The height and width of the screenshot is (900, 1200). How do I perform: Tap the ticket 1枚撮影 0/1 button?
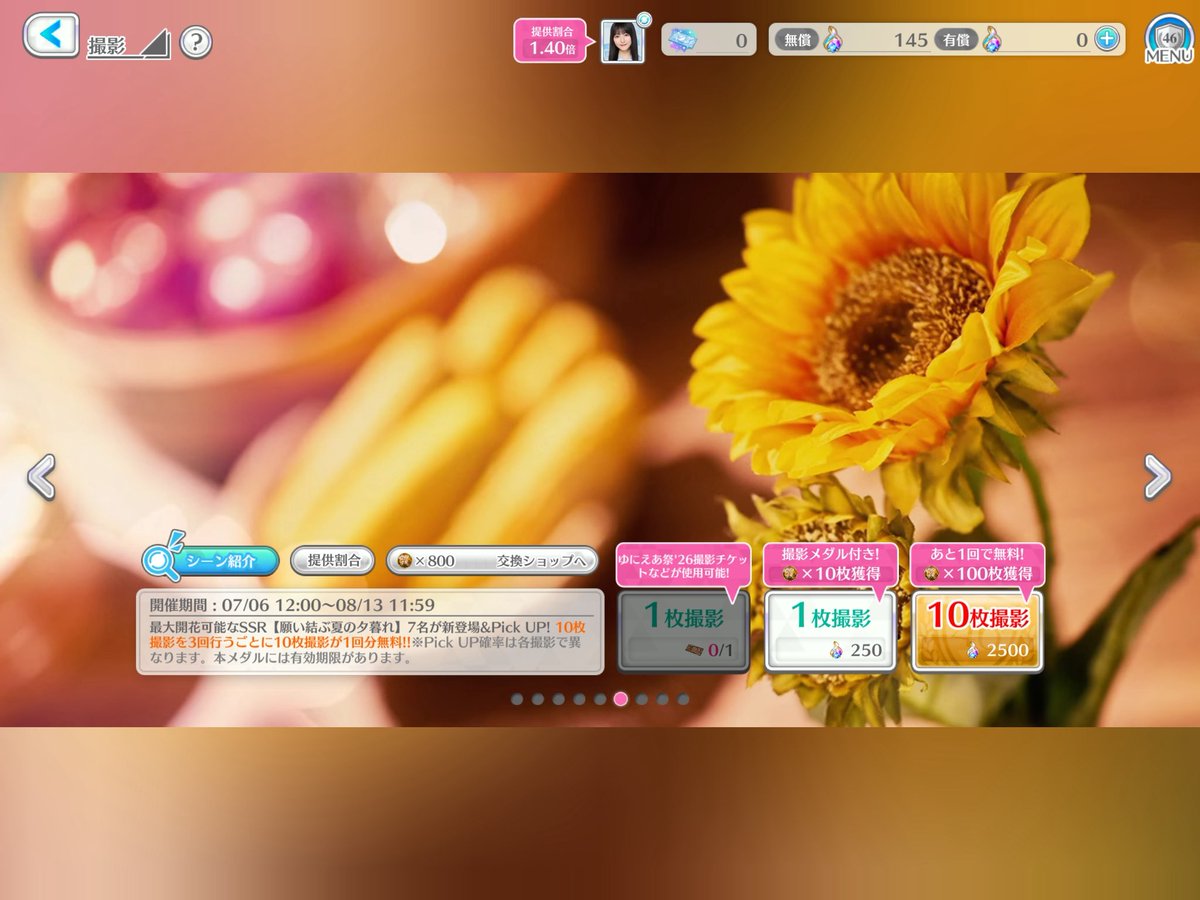click(x=683, y=631)
